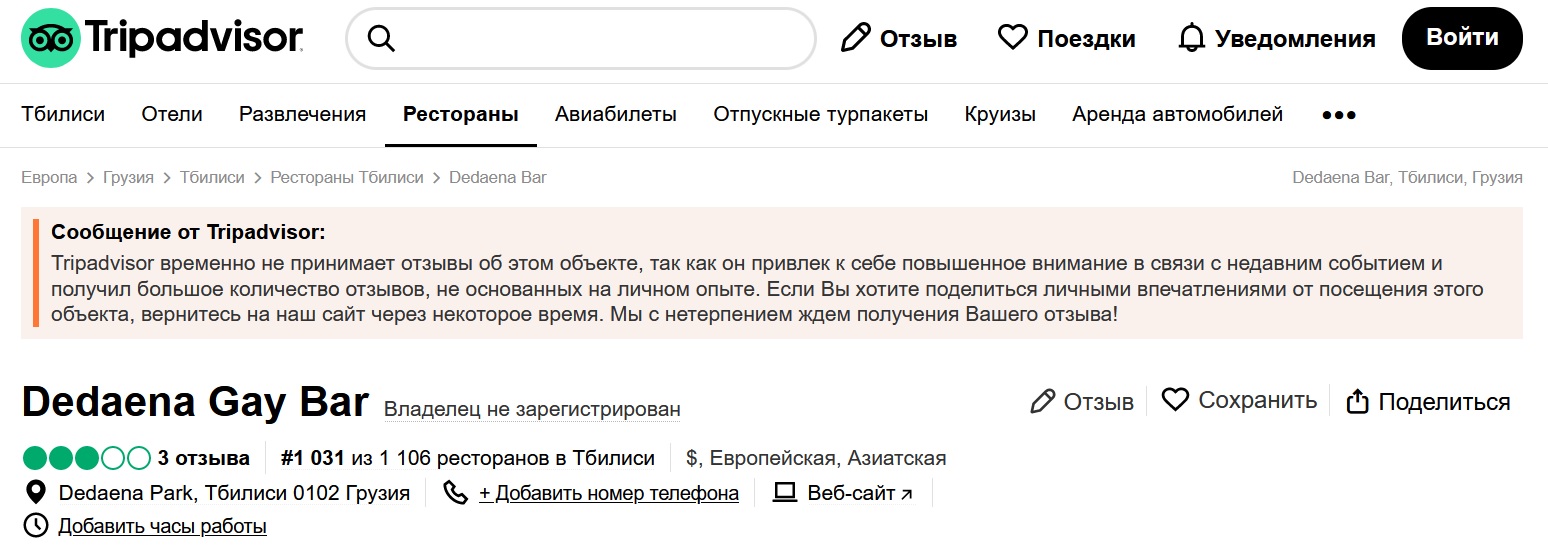
Task: Click the map pin icon beside Dedaena Park
Action: [36, 492]
